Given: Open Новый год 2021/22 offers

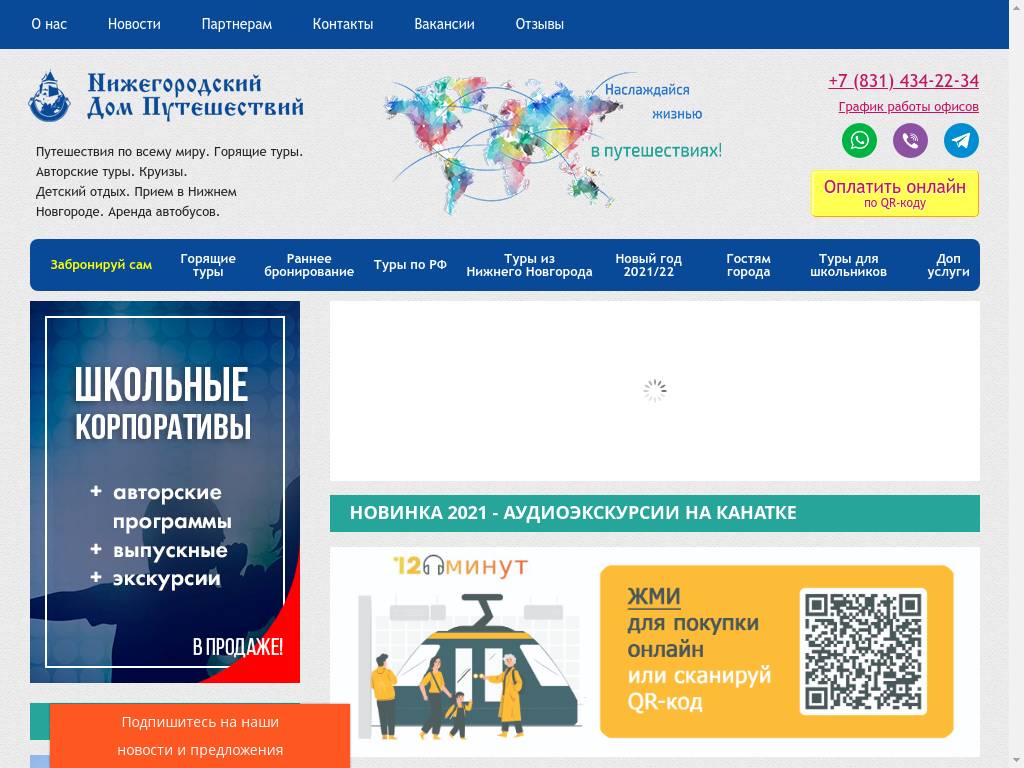Looking at the screenshot, I should point(648,265).
